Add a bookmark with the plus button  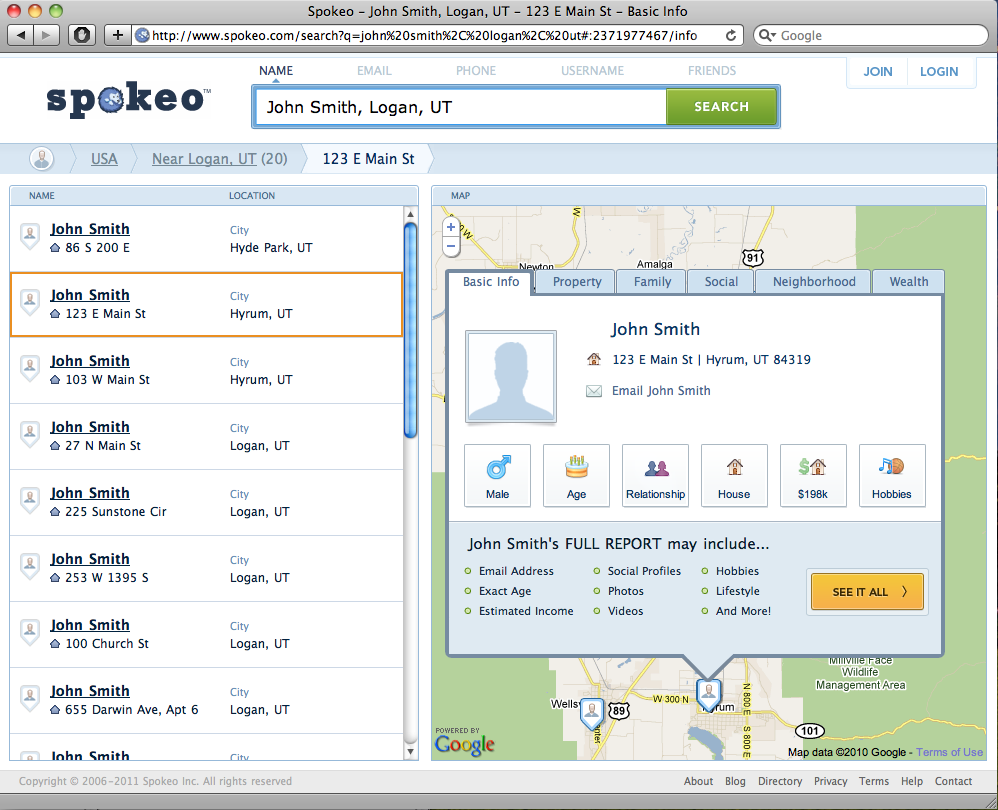(x=118, y=35)
